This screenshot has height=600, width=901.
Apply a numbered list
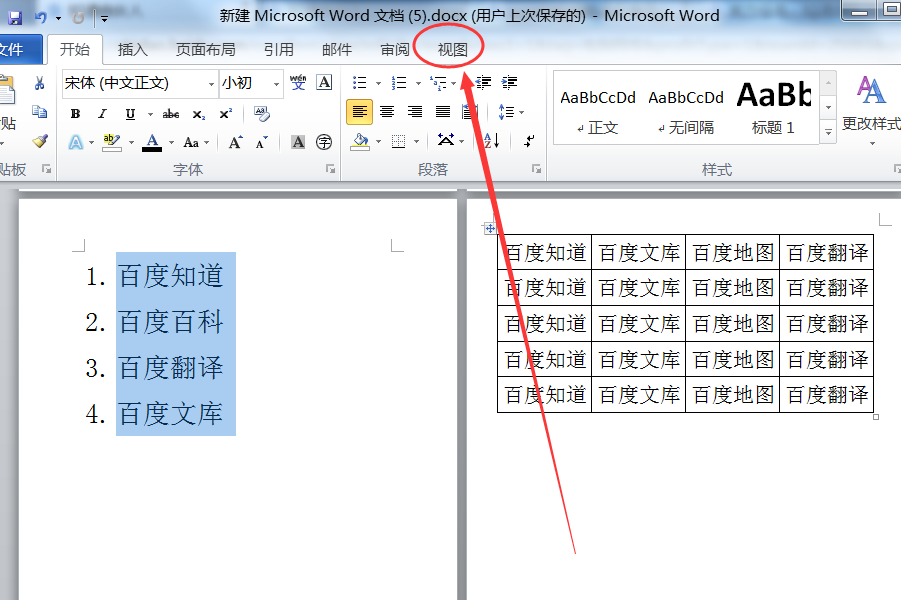pos(399,83)
